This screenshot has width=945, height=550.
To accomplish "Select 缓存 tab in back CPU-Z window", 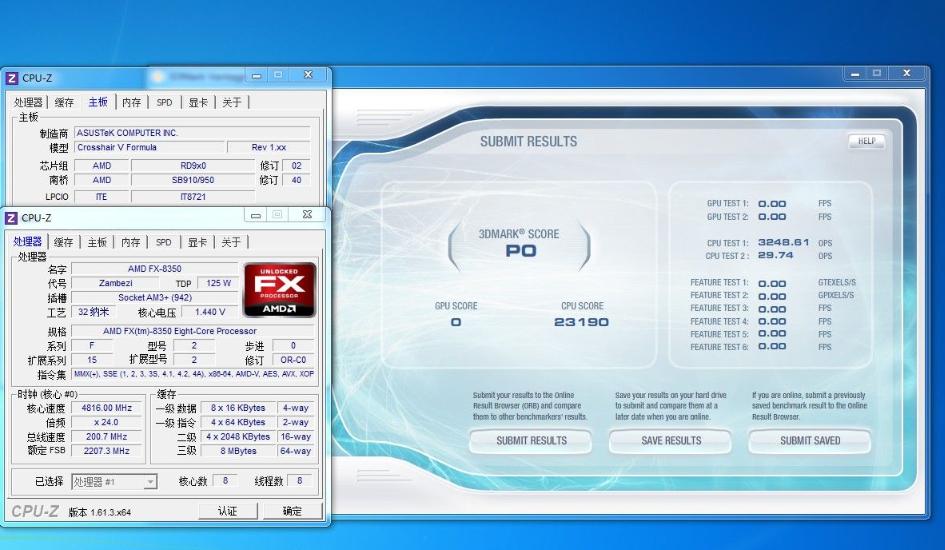I will 64,102.
